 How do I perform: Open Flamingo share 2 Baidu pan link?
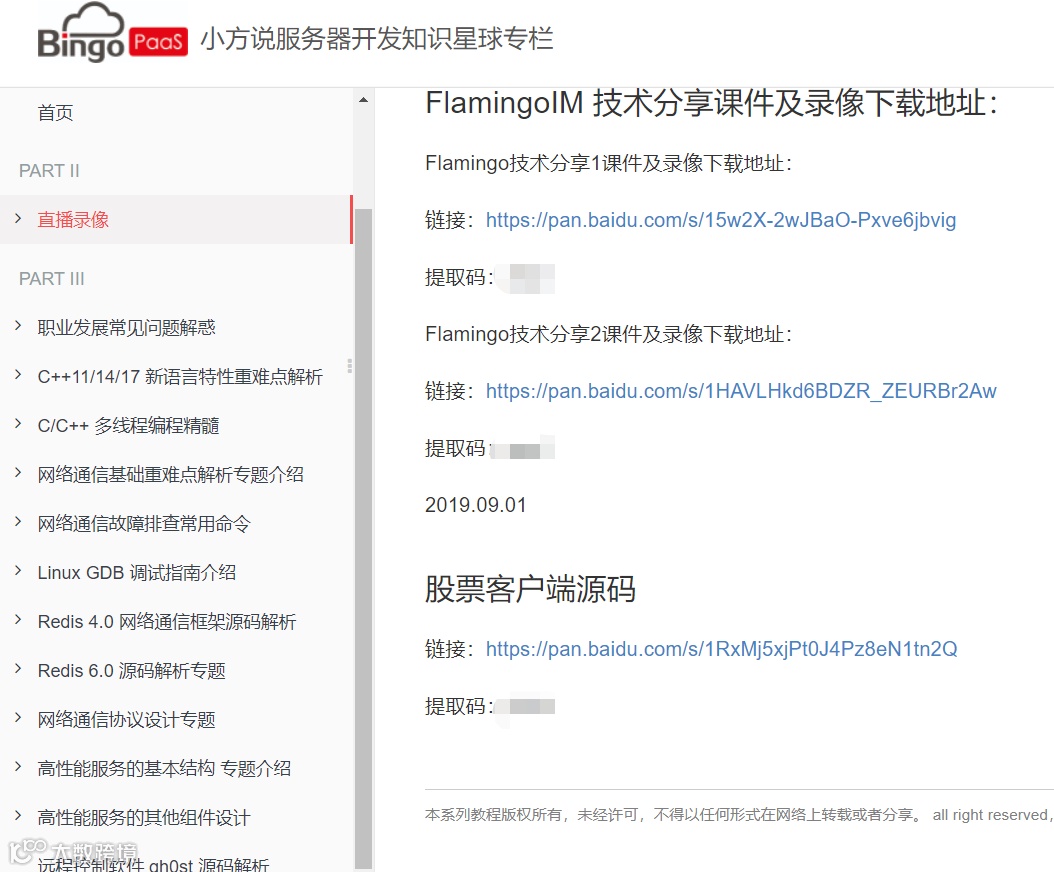pos(741,391)
